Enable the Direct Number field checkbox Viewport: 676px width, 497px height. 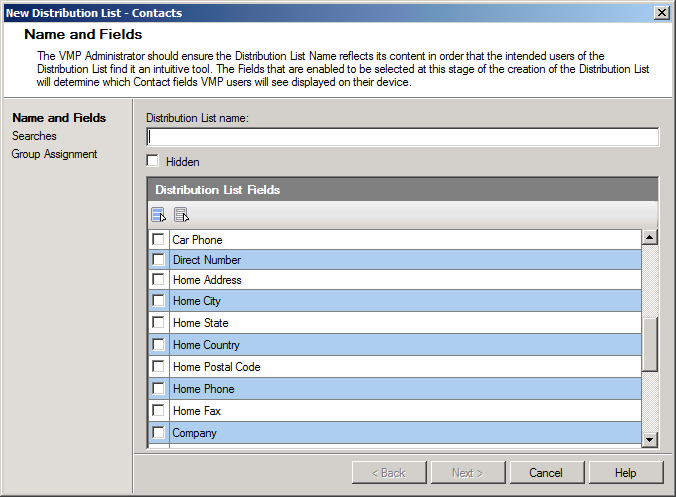[158, 259]
